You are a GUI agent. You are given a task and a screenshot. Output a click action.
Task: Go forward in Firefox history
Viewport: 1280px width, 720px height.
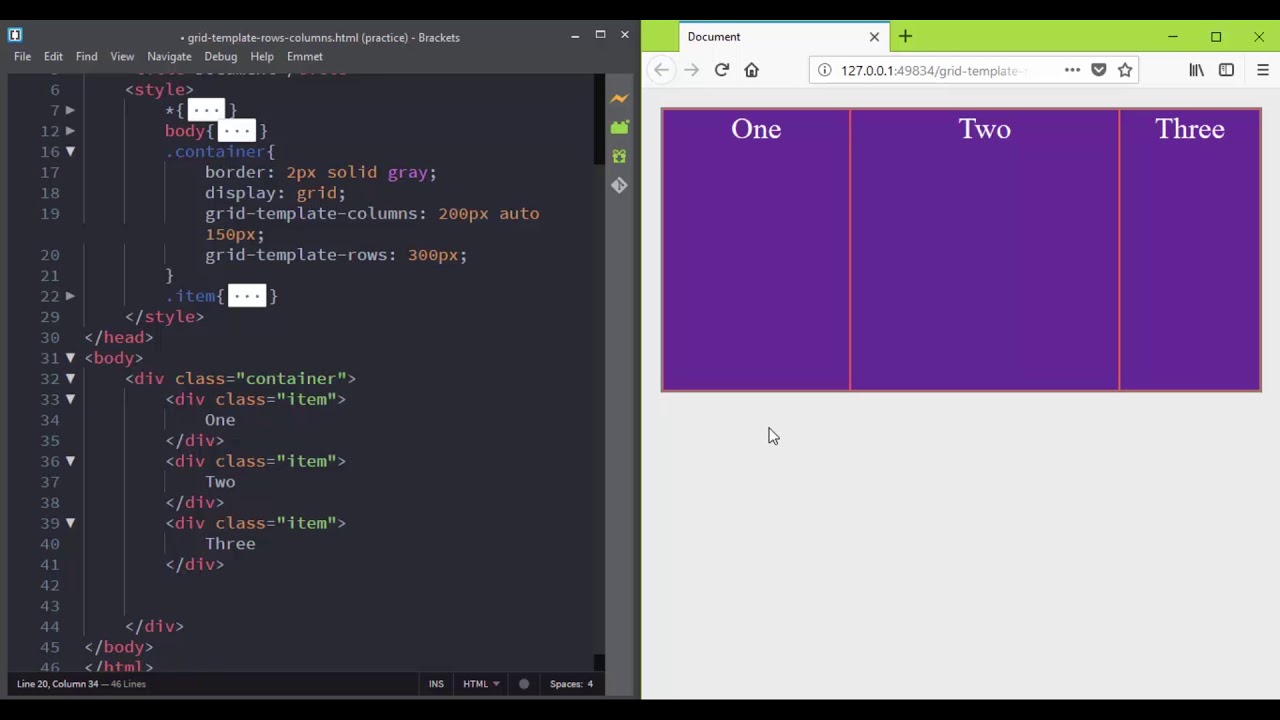(x=691, y=70)
